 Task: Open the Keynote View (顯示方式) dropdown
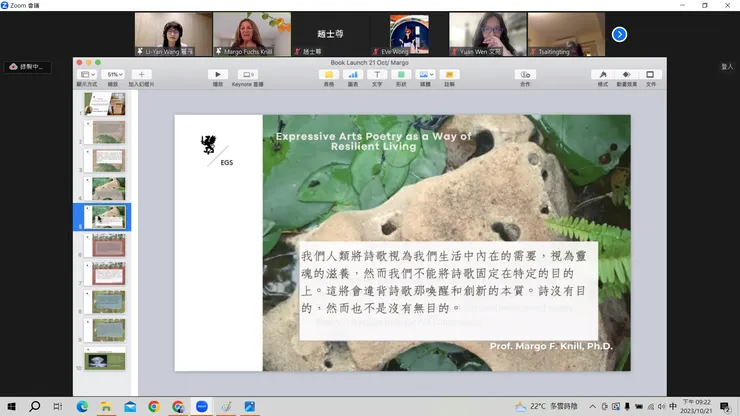(x=87, y=75)
